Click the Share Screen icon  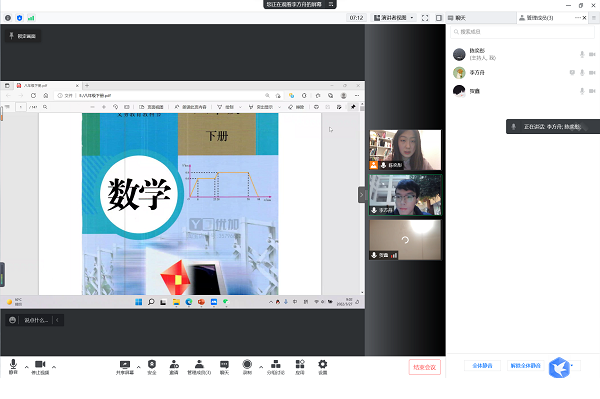click(x=125, y=365)
